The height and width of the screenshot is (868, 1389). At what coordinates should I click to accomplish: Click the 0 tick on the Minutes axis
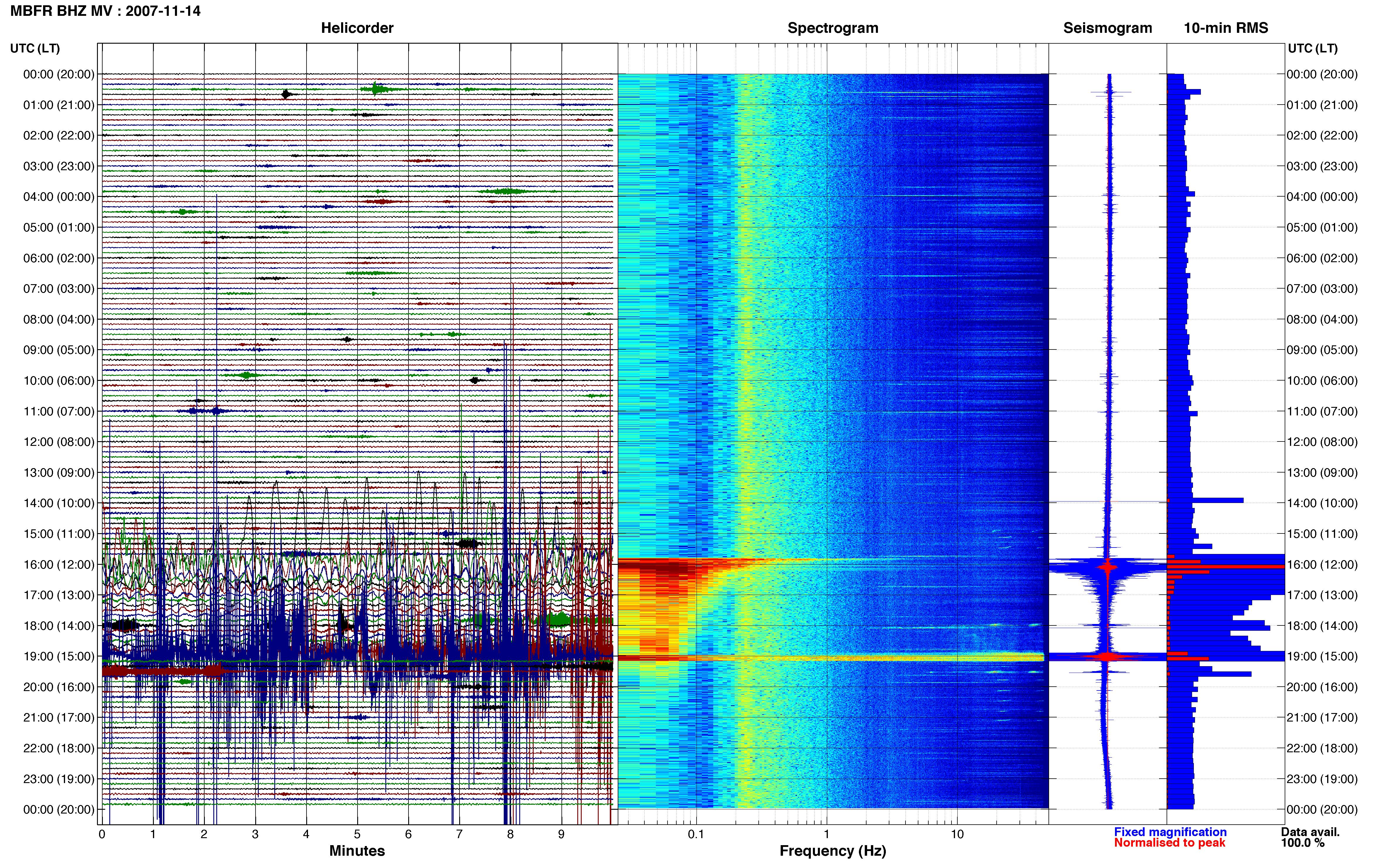(x=102, y=835)
